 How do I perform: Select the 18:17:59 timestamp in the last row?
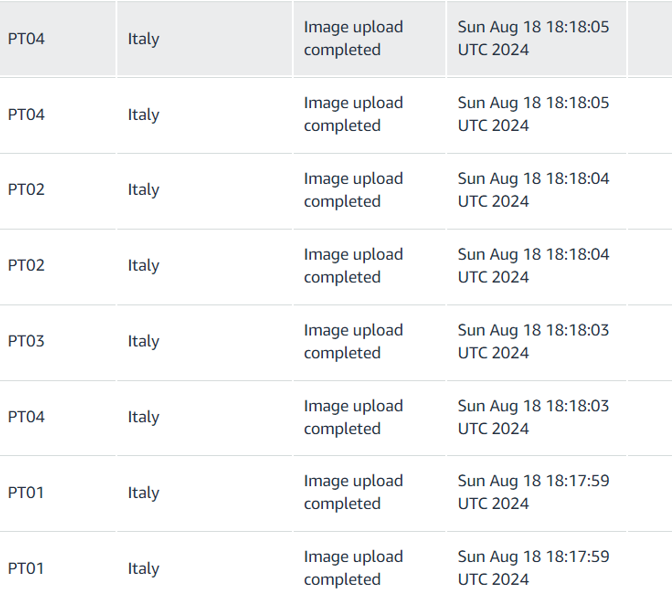(533, 568)
